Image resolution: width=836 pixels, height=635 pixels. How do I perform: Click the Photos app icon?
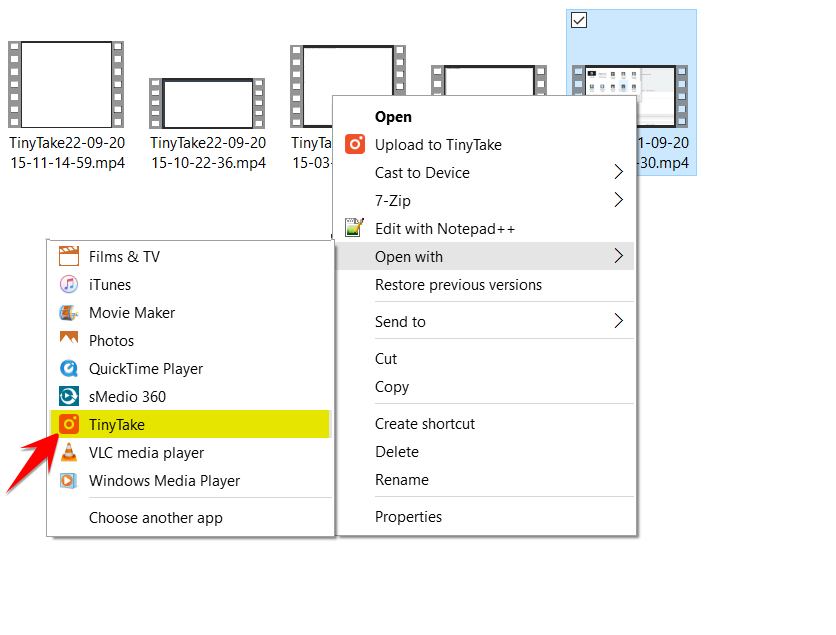click(69, 338)
